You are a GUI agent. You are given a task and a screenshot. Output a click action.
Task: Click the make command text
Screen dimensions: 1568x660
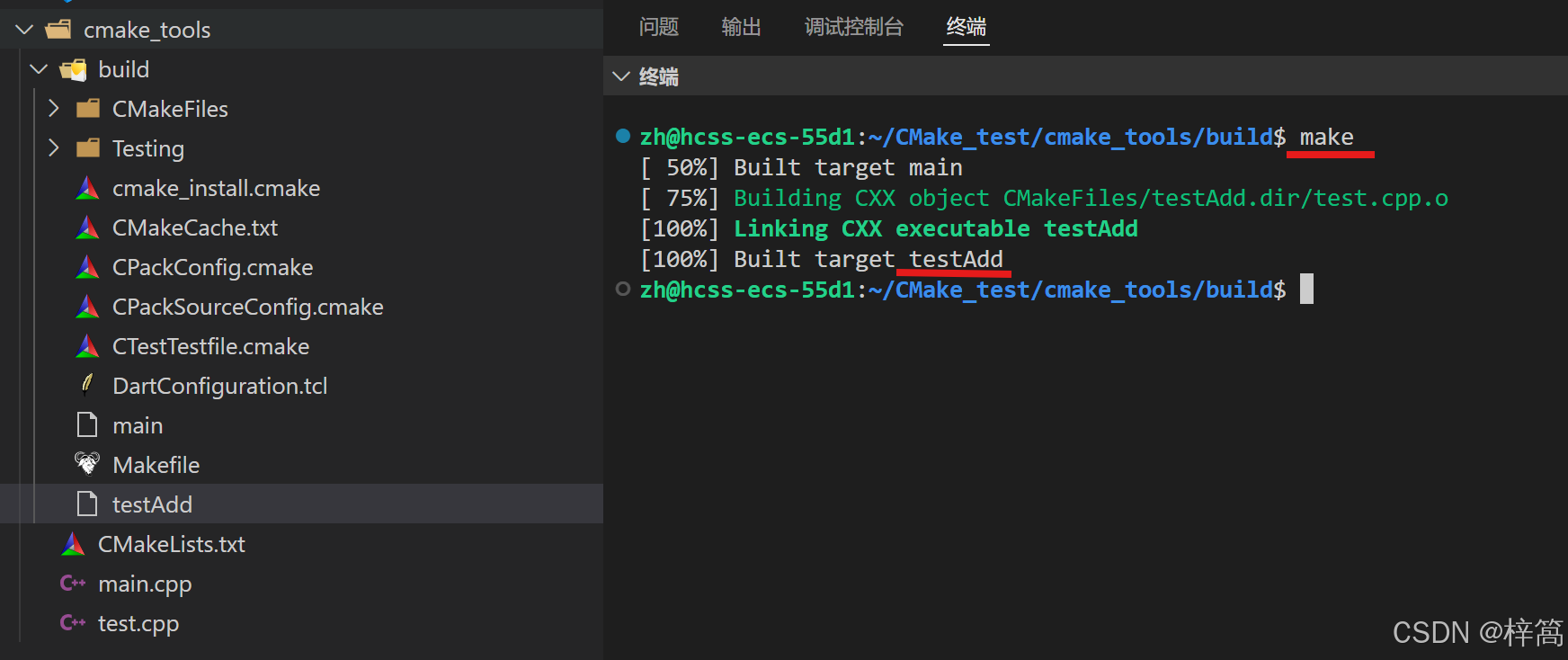pos(1326,137)
